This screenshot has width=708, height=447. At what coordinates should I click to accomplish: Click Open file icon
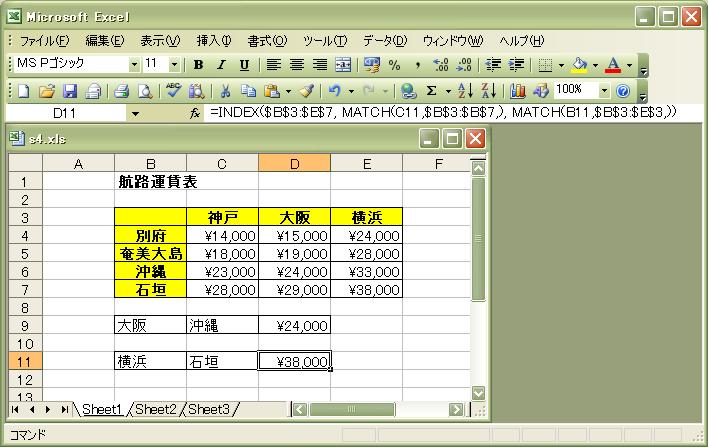(47, 91)
